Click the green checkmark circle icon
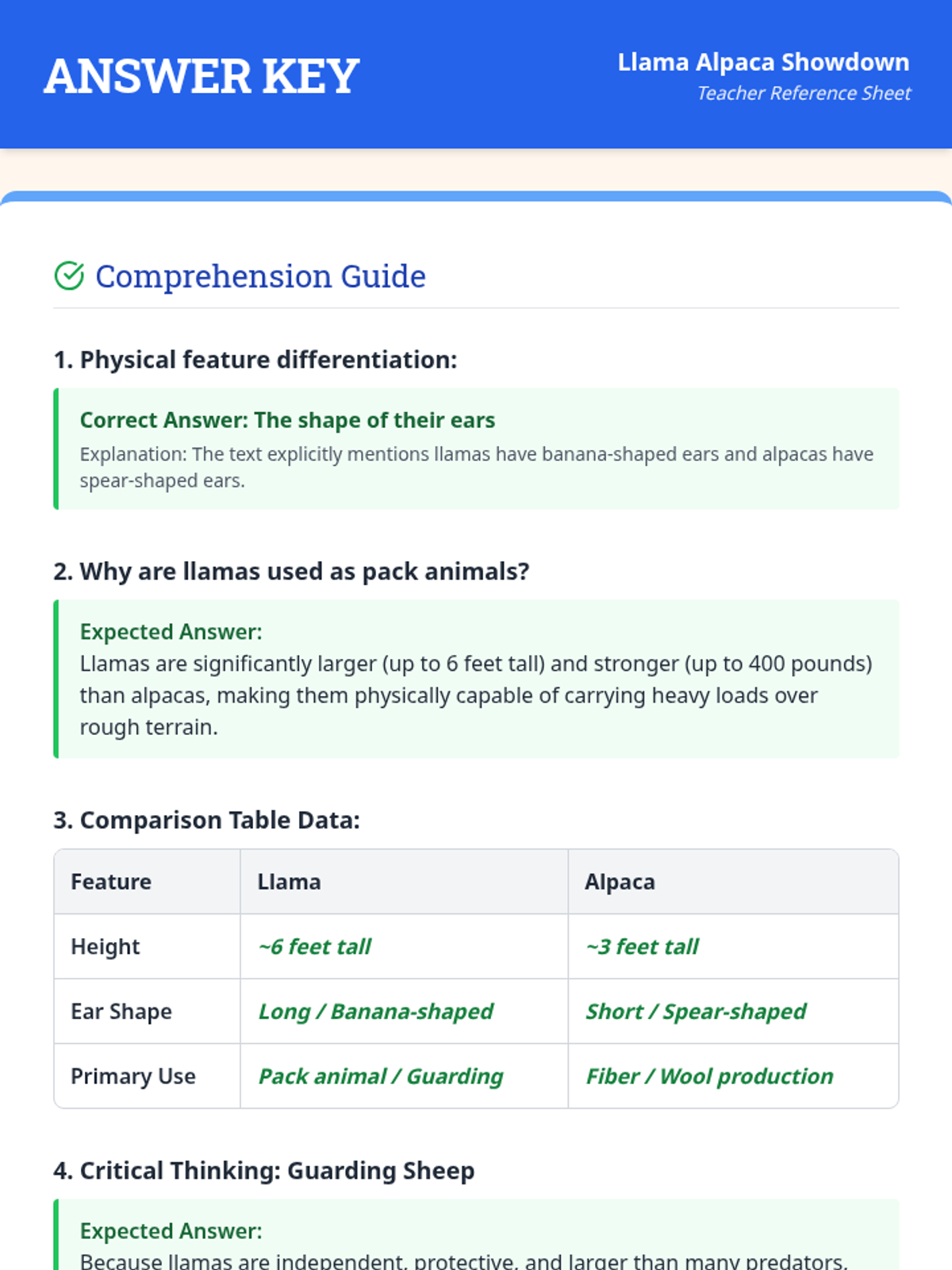 (x=69, y=276)
